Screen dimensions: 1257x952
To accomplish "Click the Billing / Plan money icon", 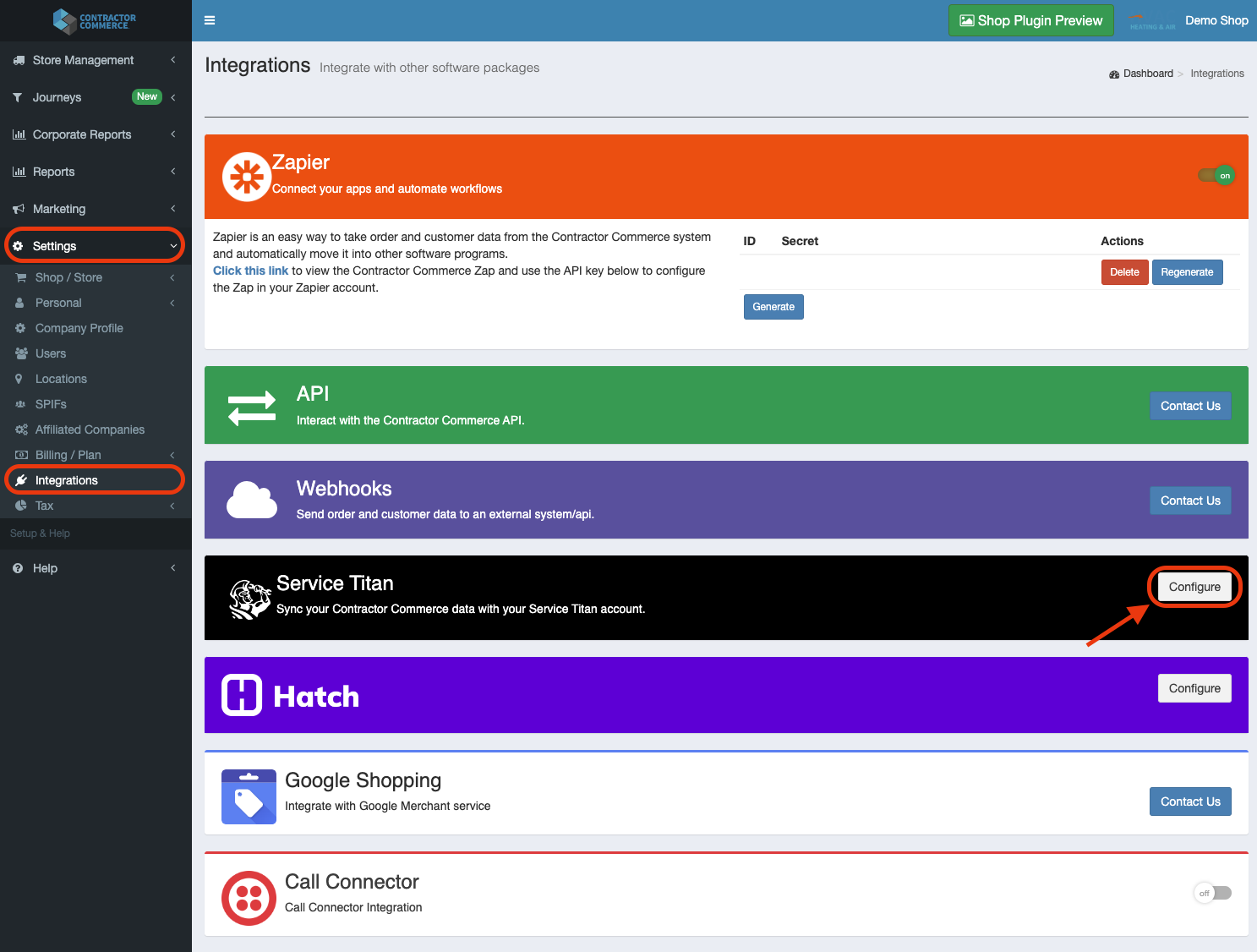I will 22,455.
